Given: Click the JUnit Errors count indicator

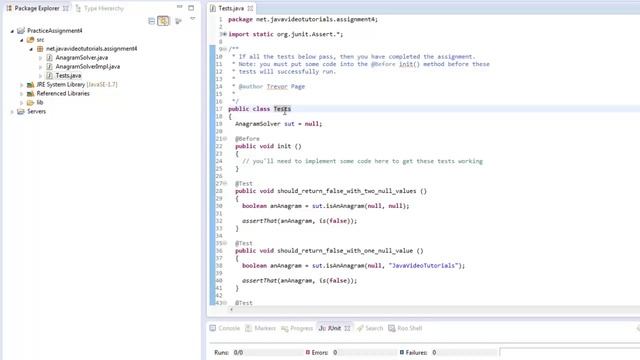Looking at the screenshot, I should coord(321,352).
